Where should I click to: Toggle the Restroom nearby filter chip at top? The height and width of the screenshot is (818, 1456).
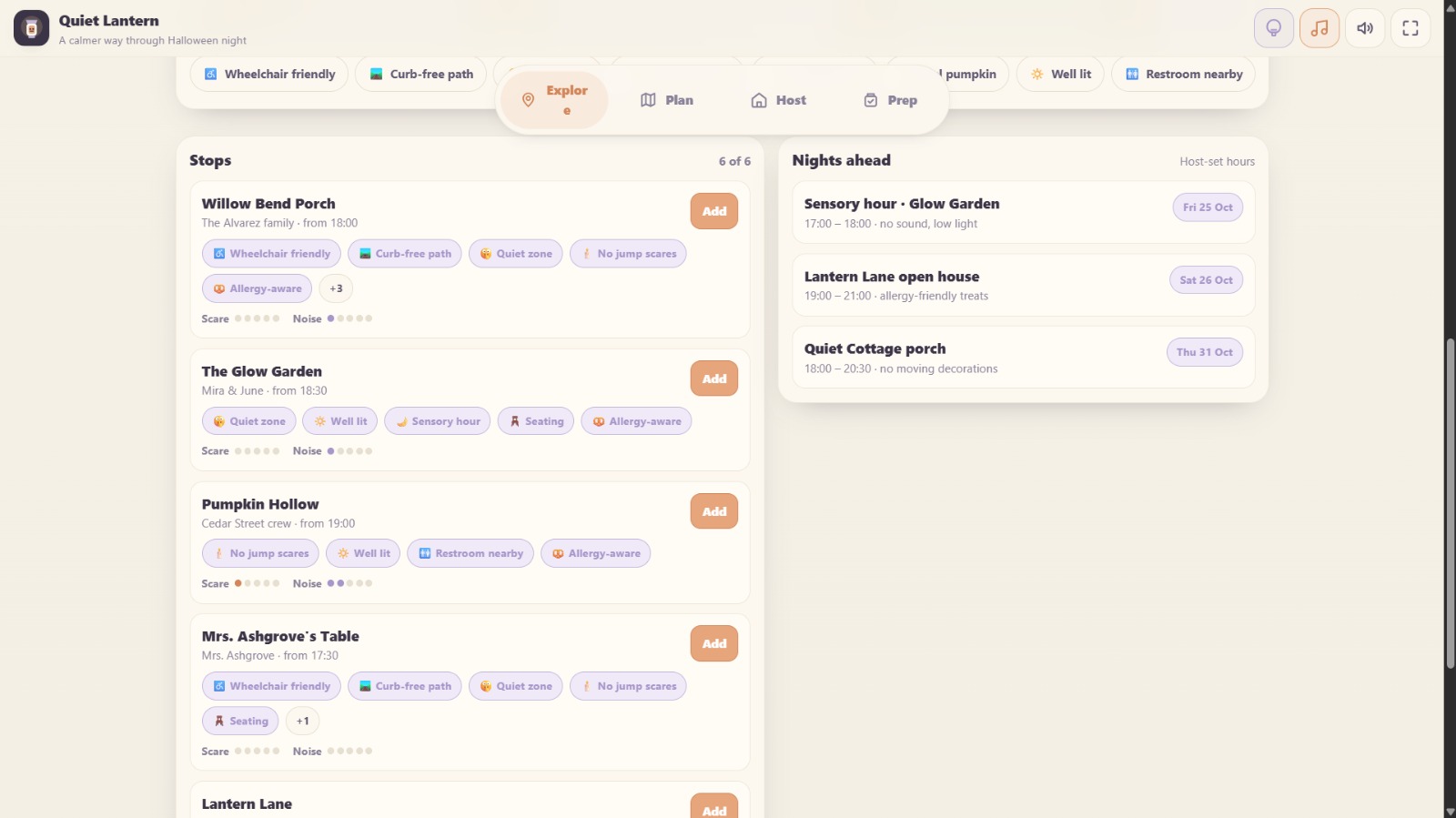pyautogui.click(x=1183, y=74)
